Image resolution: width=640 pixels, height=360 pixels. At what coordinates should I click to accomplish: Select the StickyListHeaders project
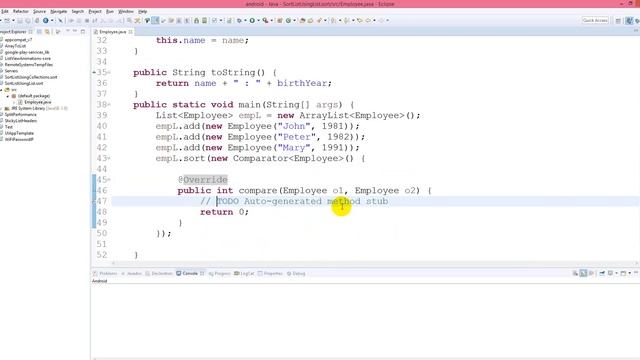[20, 121]
